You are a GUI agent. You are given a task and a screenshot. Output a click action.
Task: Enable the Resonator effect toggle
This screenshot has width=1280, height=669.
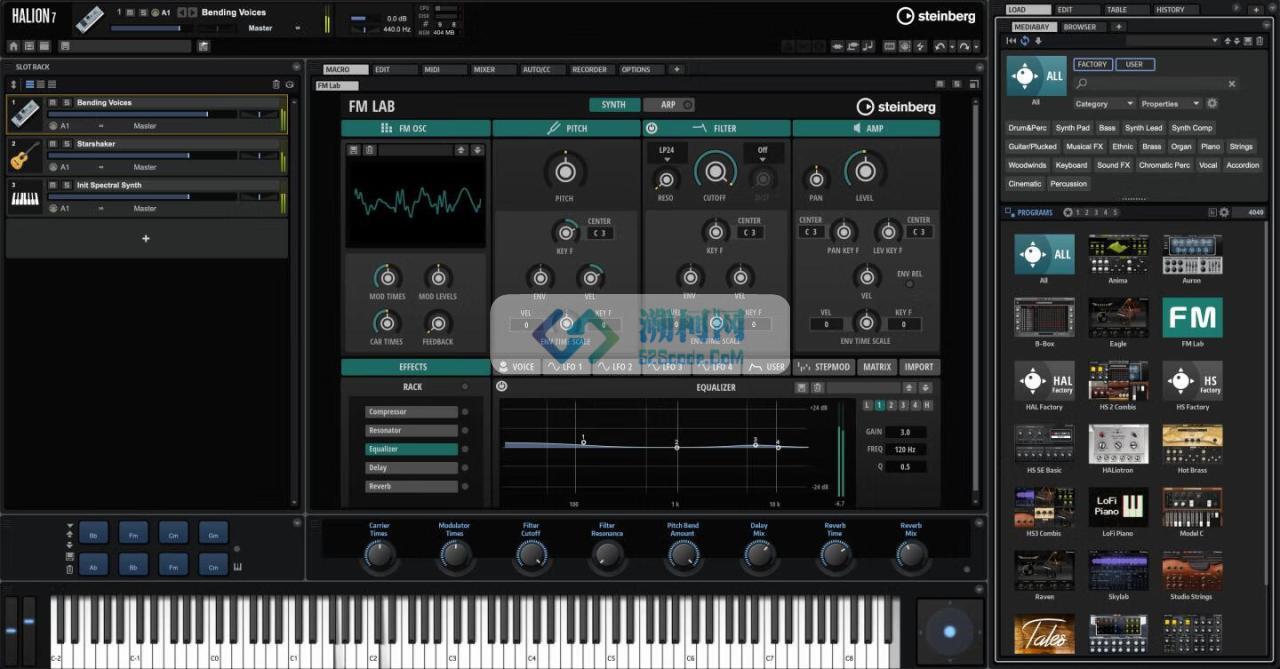click(465, 431)
